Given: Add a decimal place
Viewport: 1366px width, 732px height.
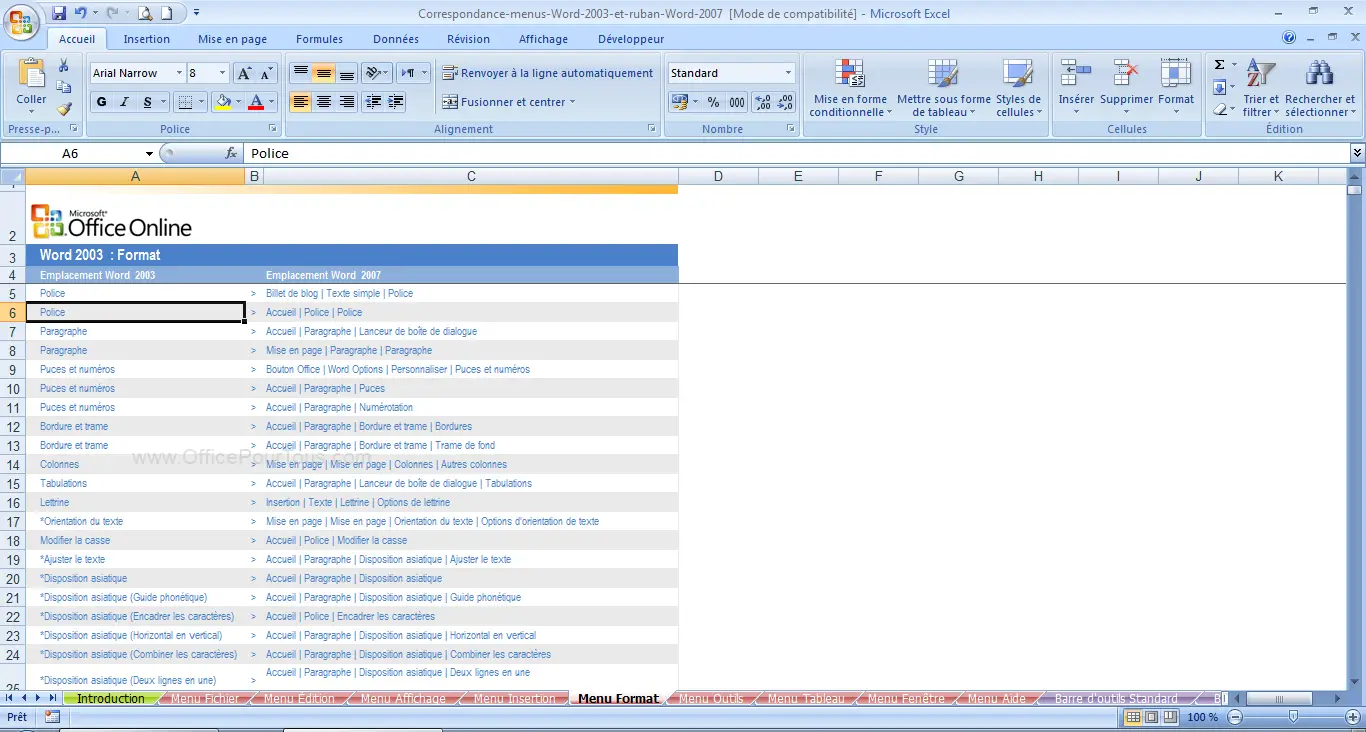Looking at the screenshot, I should (763, 102).
